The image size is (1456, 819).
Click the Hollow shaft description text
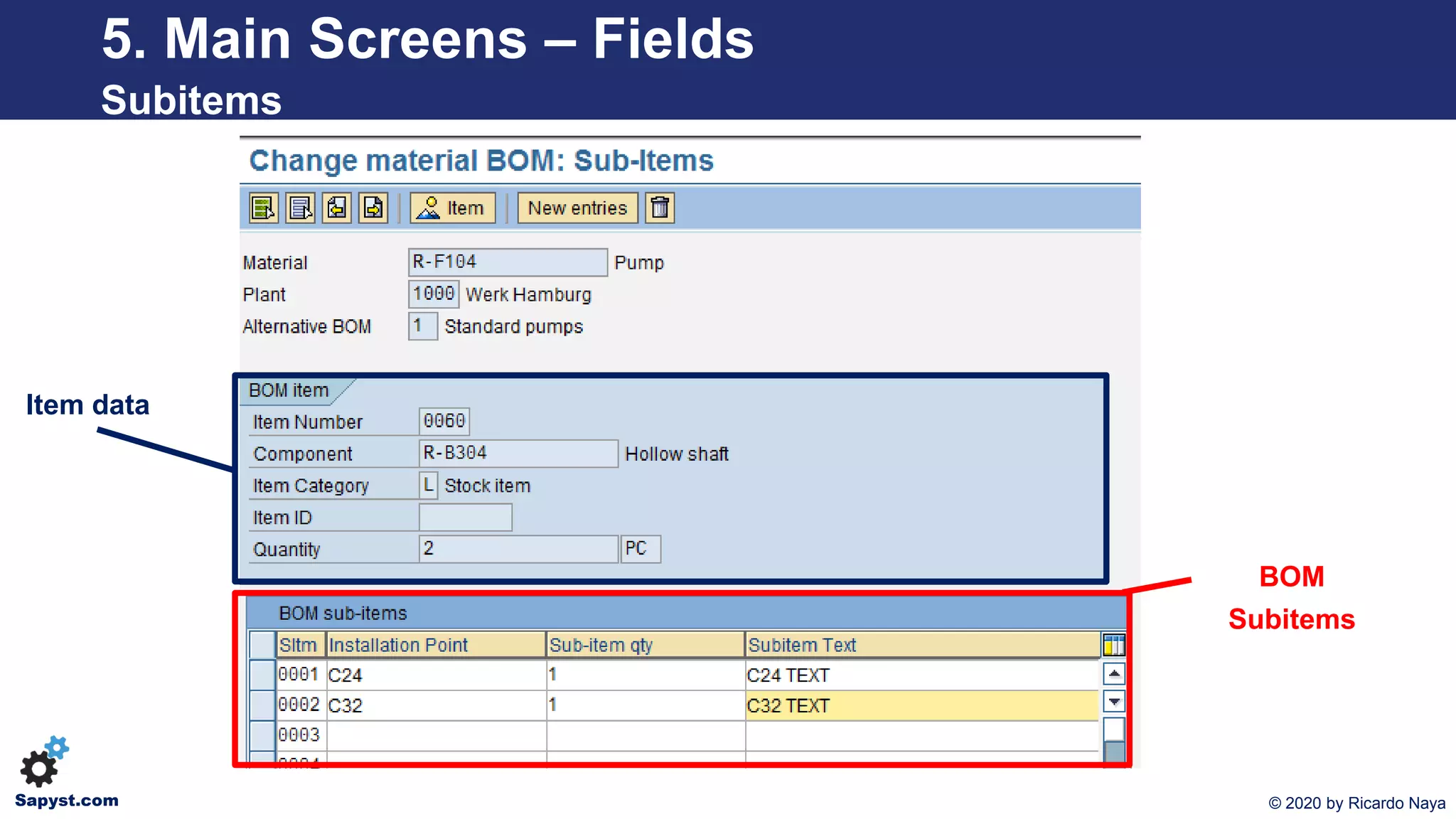click(677, 454)
